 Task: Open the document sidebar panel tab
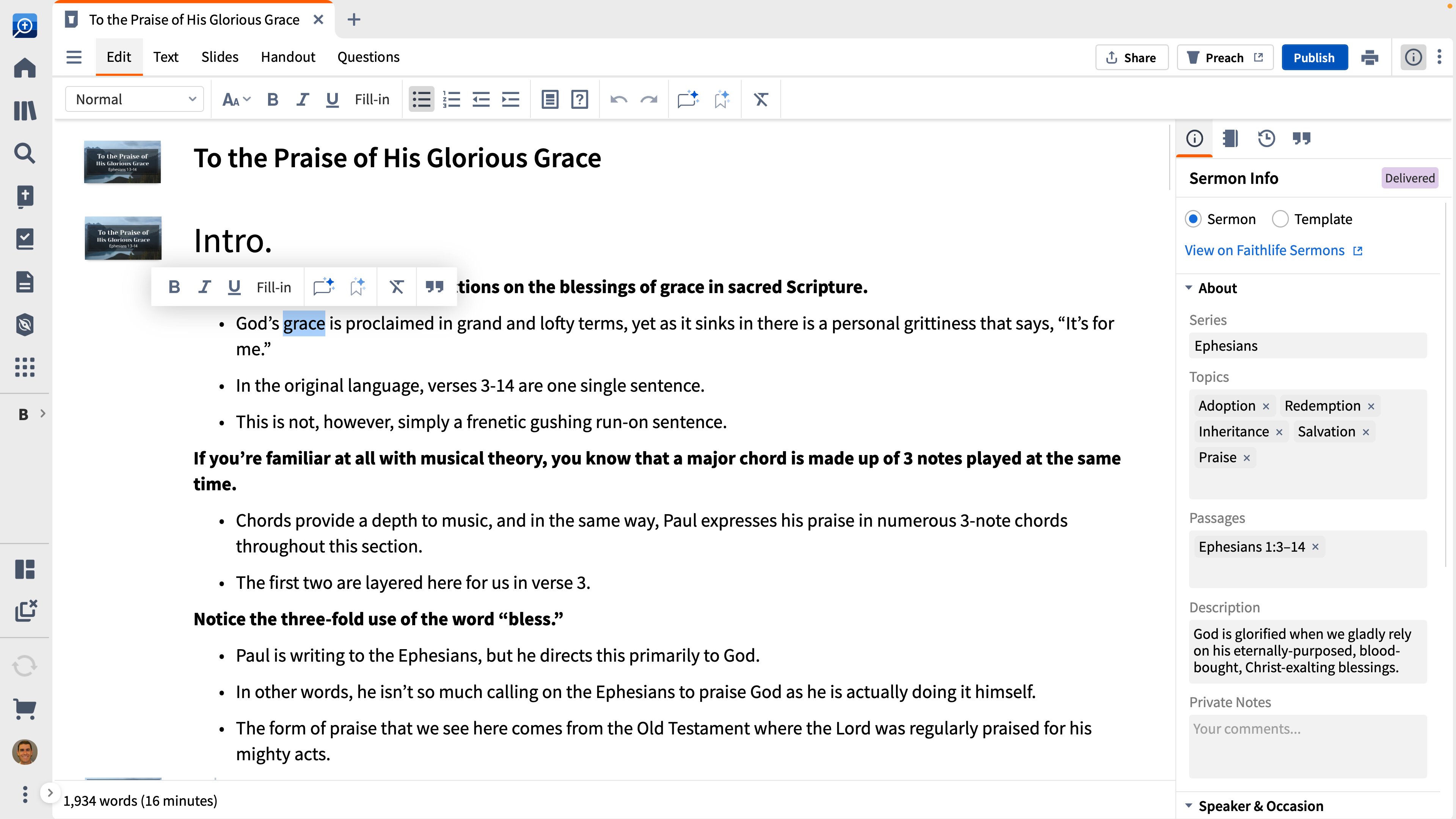tap(1230, 138)
